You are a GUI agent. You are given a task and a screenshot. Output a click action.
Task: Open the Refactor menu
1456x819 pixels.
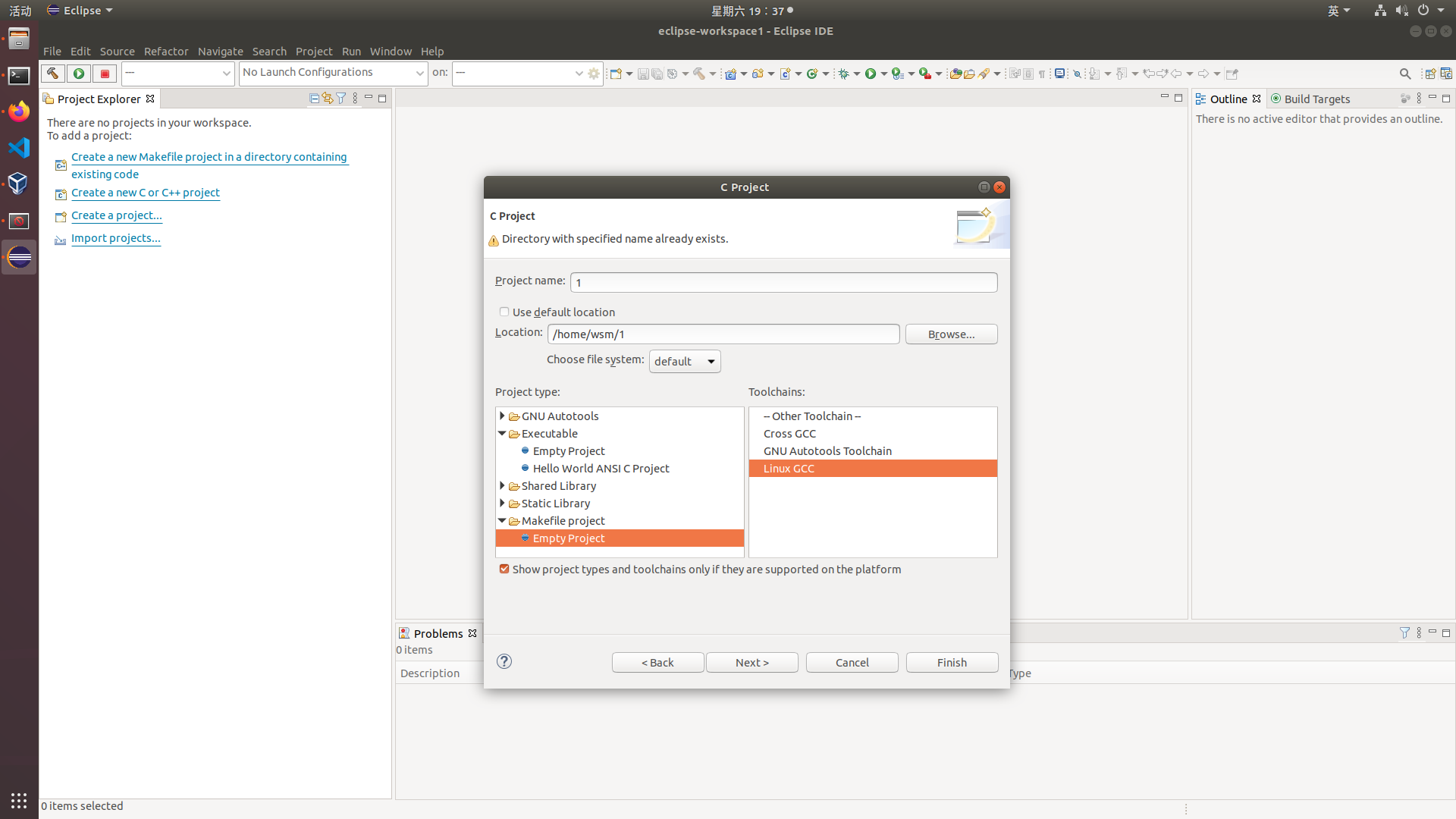pyautogui.click(x=166, y=52)
